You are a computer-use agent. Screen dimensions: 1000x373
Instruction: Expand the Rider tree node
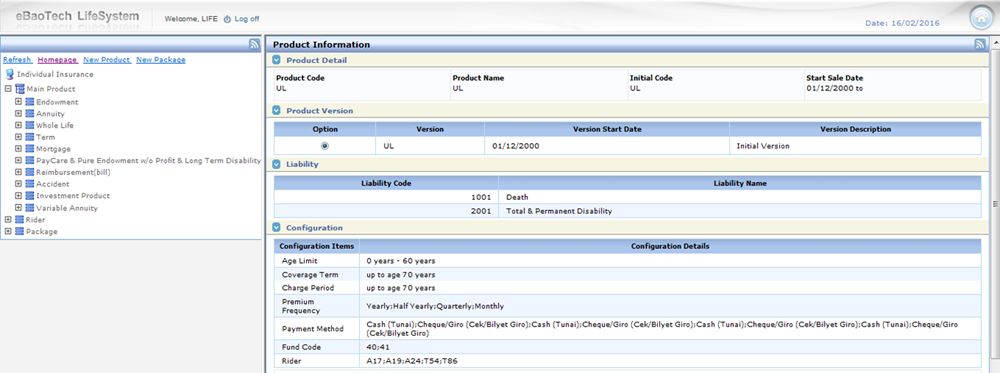[x=8, y=219]
